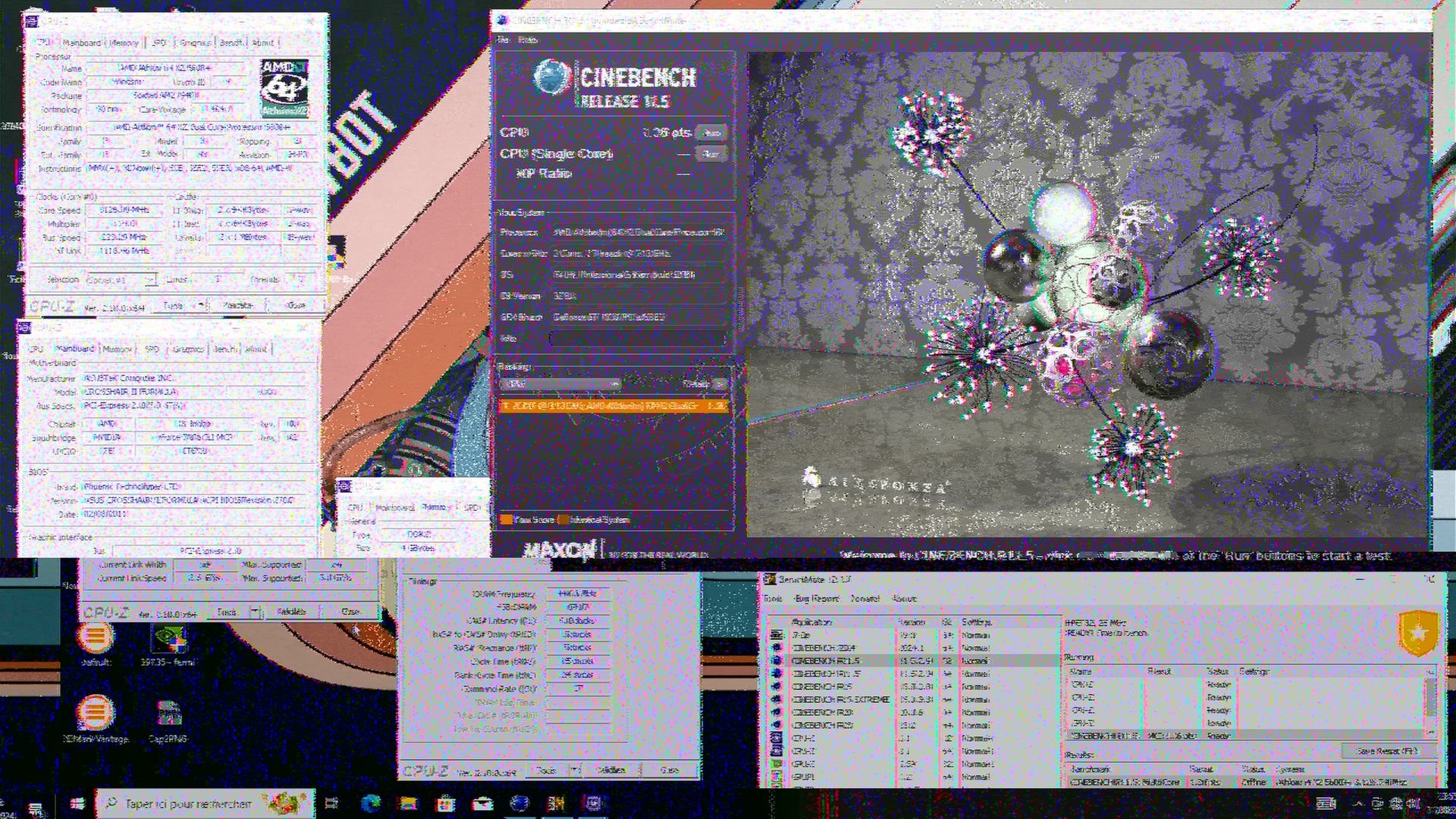Viewport: 1456px width, 819px height.
Task: Switch to the Mainboard tab in the top CPU-Z window
Action: pos(81,43)
